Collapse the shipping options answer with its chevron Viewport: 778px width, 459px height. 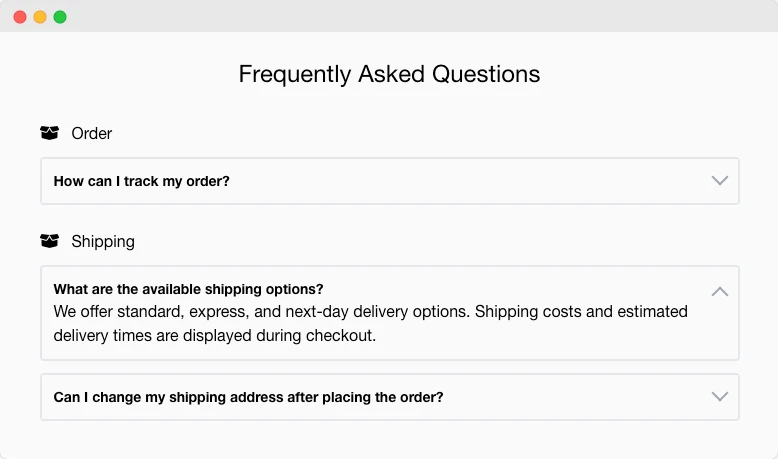719,292
